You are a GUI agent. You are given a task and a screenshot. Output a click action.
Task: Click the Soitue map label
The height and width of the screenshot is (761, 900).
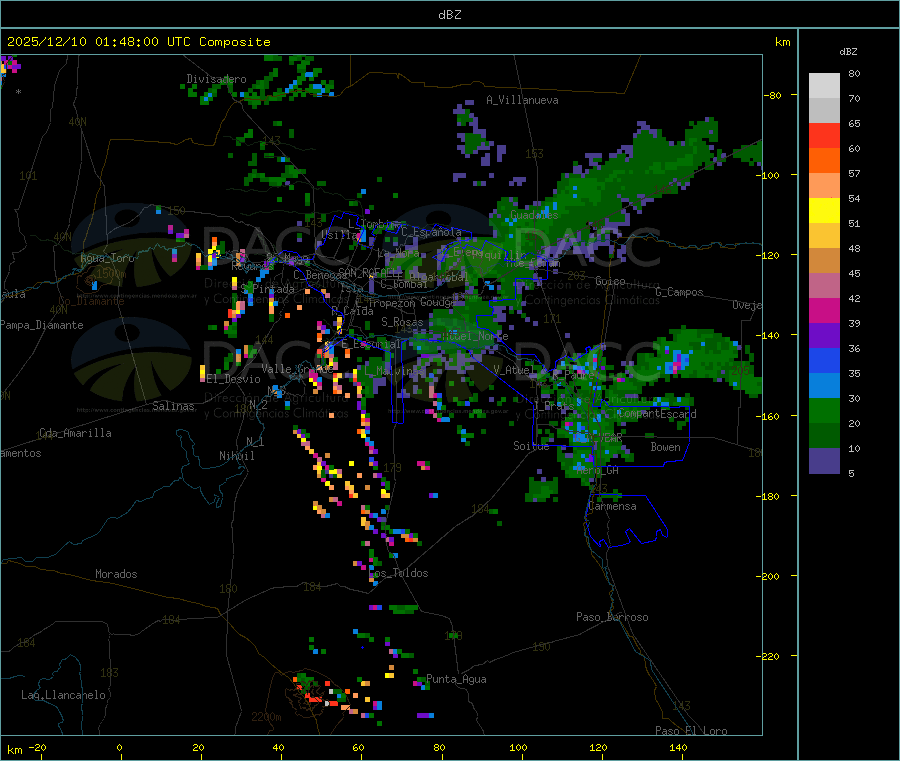click(531, 446)
